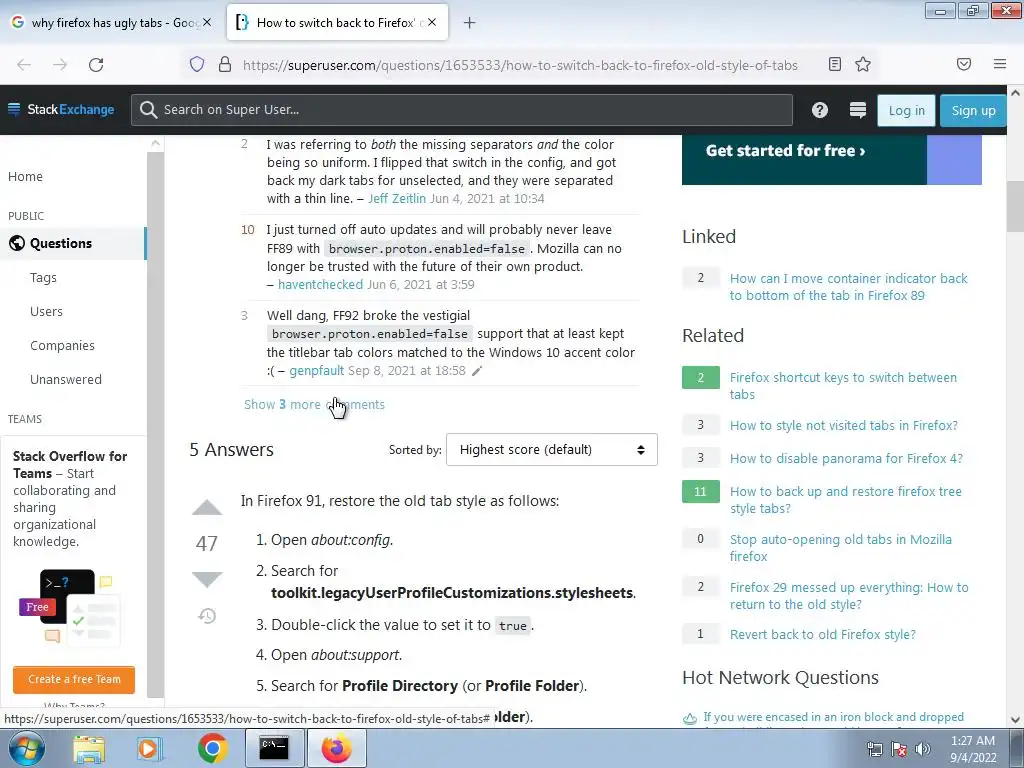Click the Sign up button
Image resolution: width=1024 pixels, height=768 pixels.
pyautogui.click(x=973, y=110)
